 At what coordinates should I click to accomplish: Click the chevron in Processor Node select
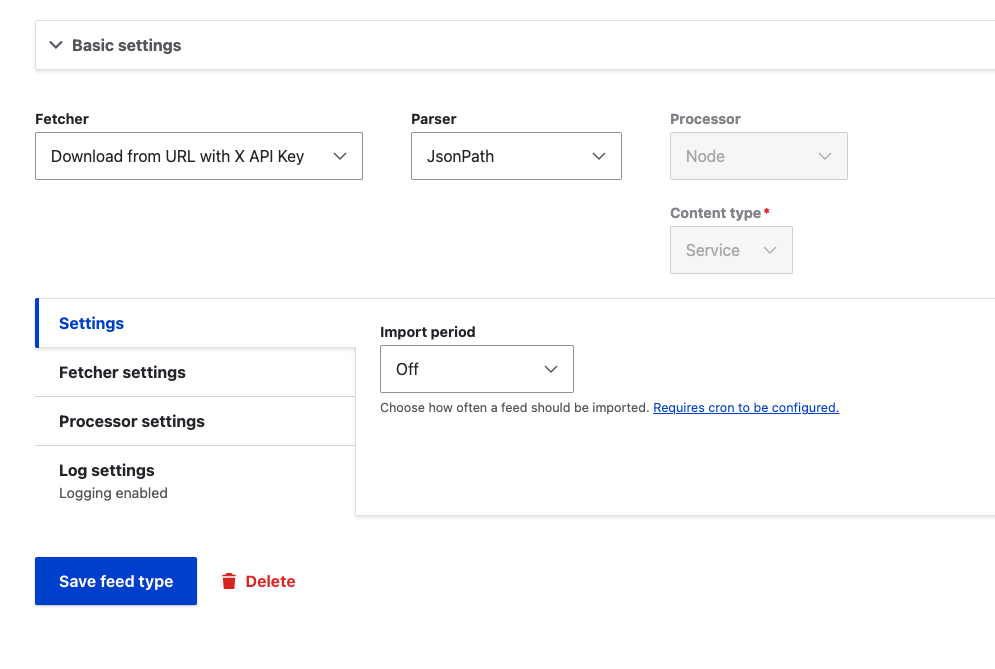(825, 156)
